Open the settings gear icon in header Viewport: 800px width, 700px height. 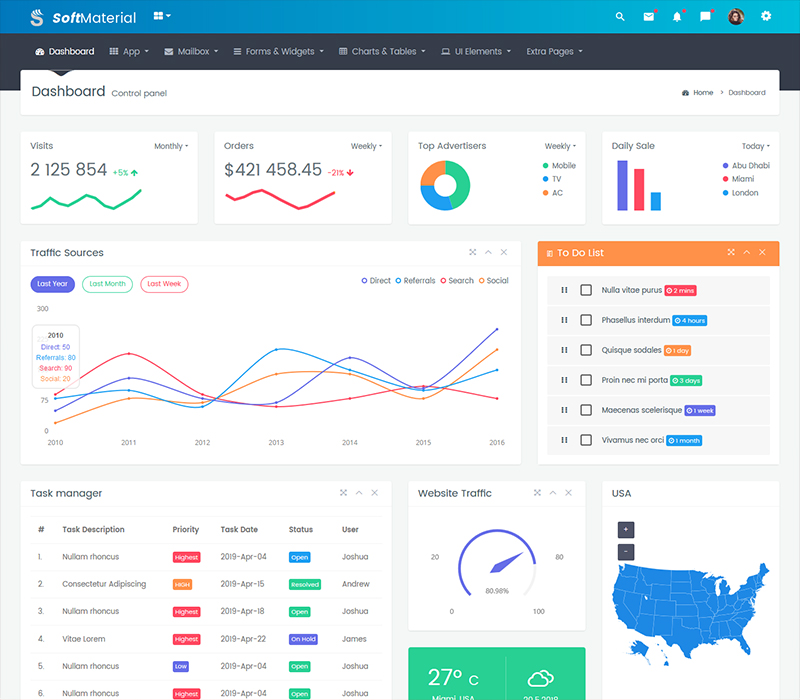pos(766,17)
